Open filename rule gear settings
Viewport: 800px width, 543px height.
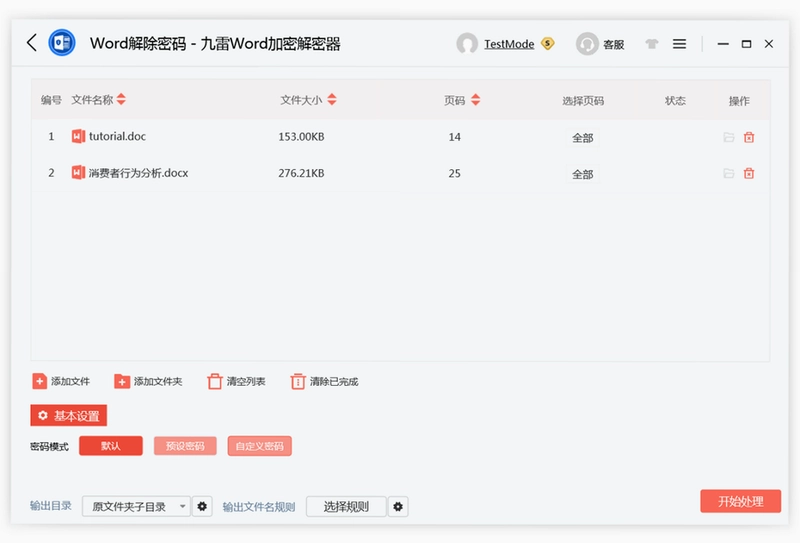click(398, 506)
